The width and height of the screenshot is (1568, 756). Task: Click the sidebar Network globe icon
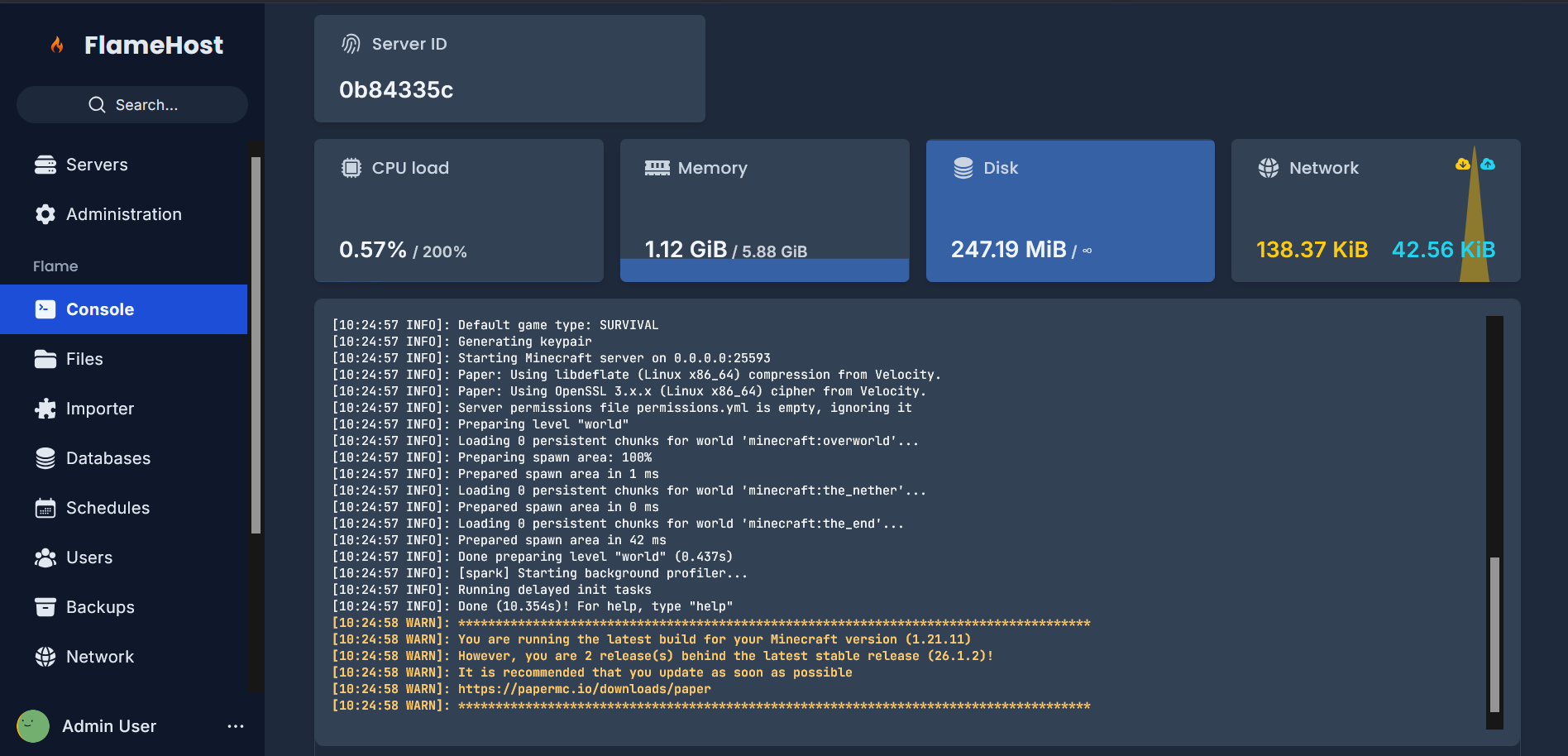45,657
